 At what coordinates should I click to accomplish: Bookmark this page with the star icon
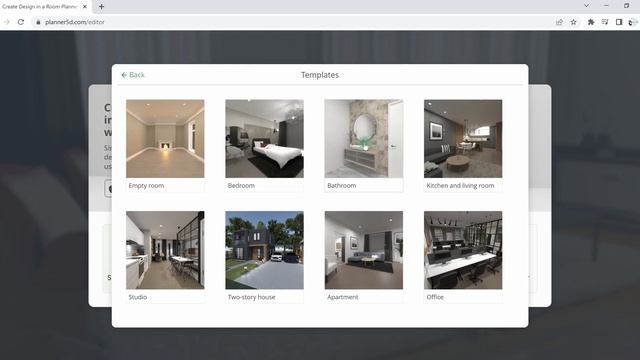[573, 22]
